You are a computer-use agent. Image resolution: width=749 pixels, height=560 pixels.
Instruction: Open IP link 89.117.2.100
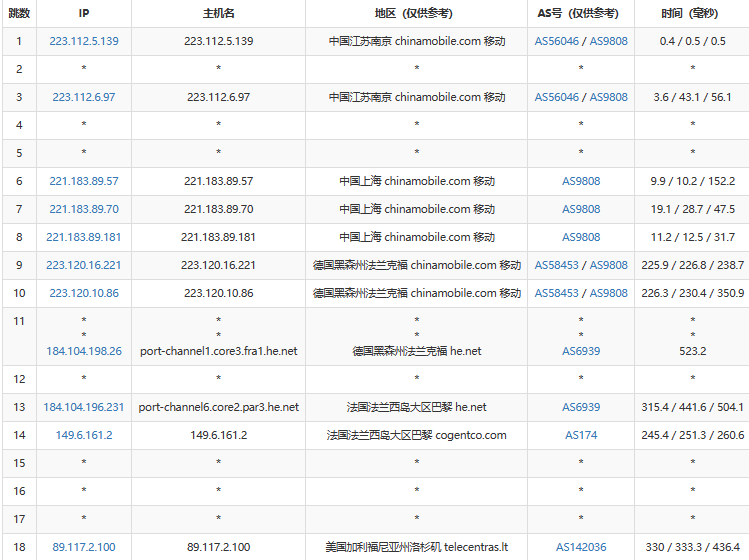84,547
